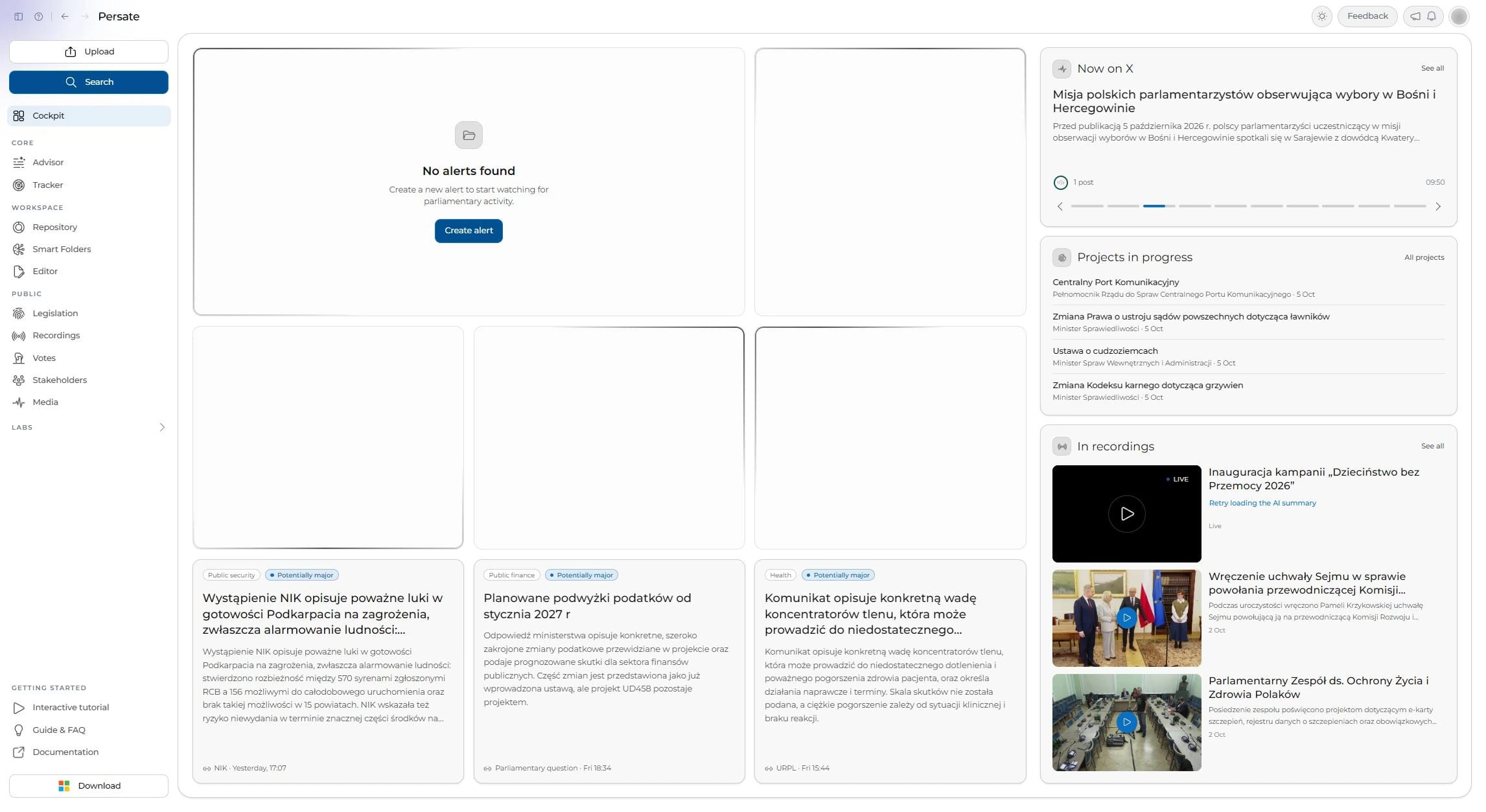Click Retry loading the AI summary
Screen dimensions: 1486x812
click(1262, 504)
